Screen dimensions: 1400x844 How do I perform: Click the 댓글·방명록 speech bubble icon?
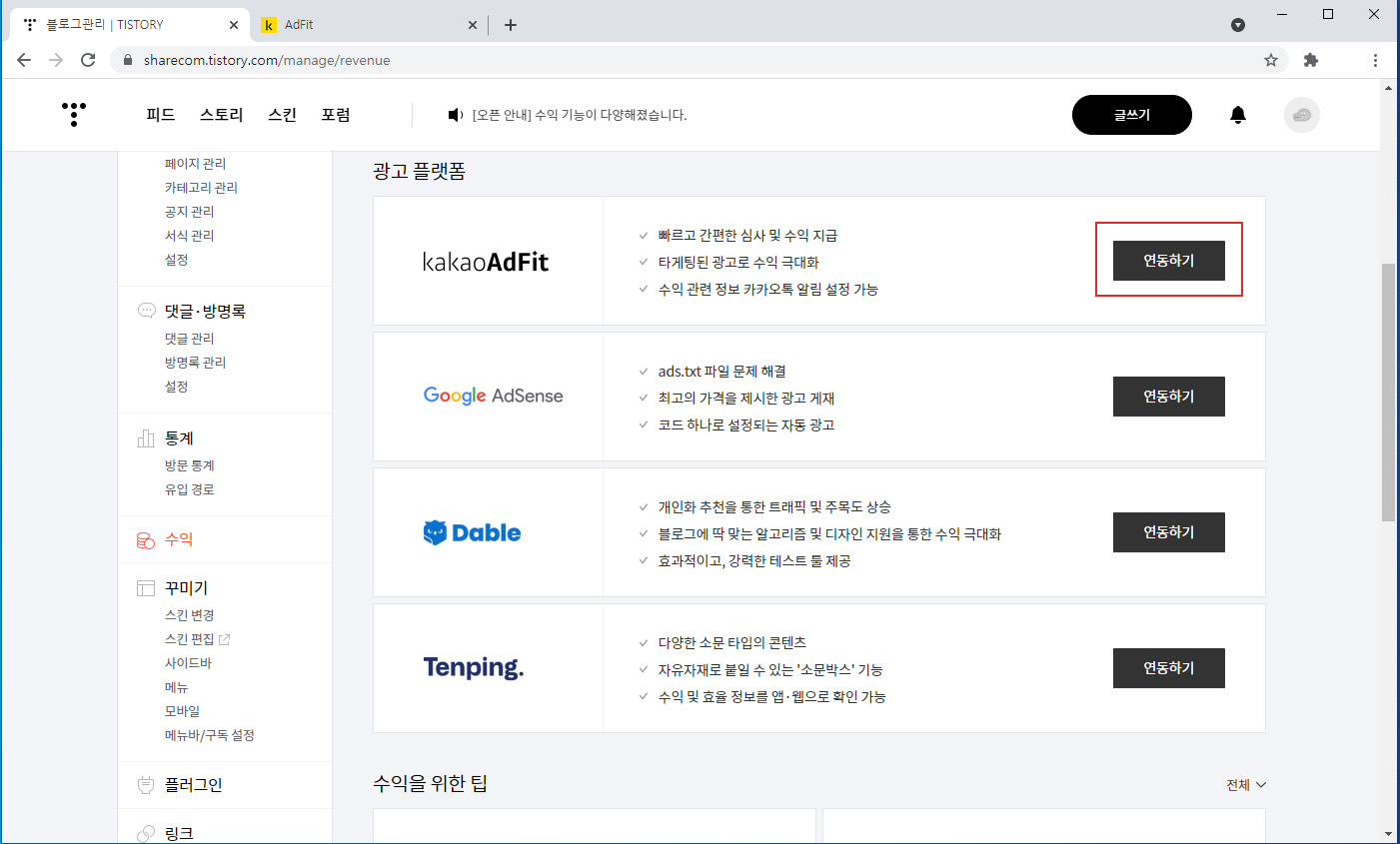146,311
